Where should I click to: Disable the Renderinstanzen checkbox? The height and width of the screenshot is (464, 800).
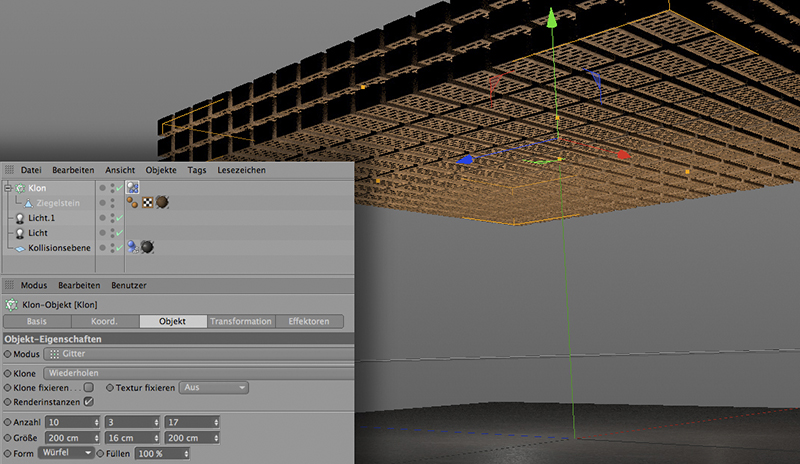[88, 402]
